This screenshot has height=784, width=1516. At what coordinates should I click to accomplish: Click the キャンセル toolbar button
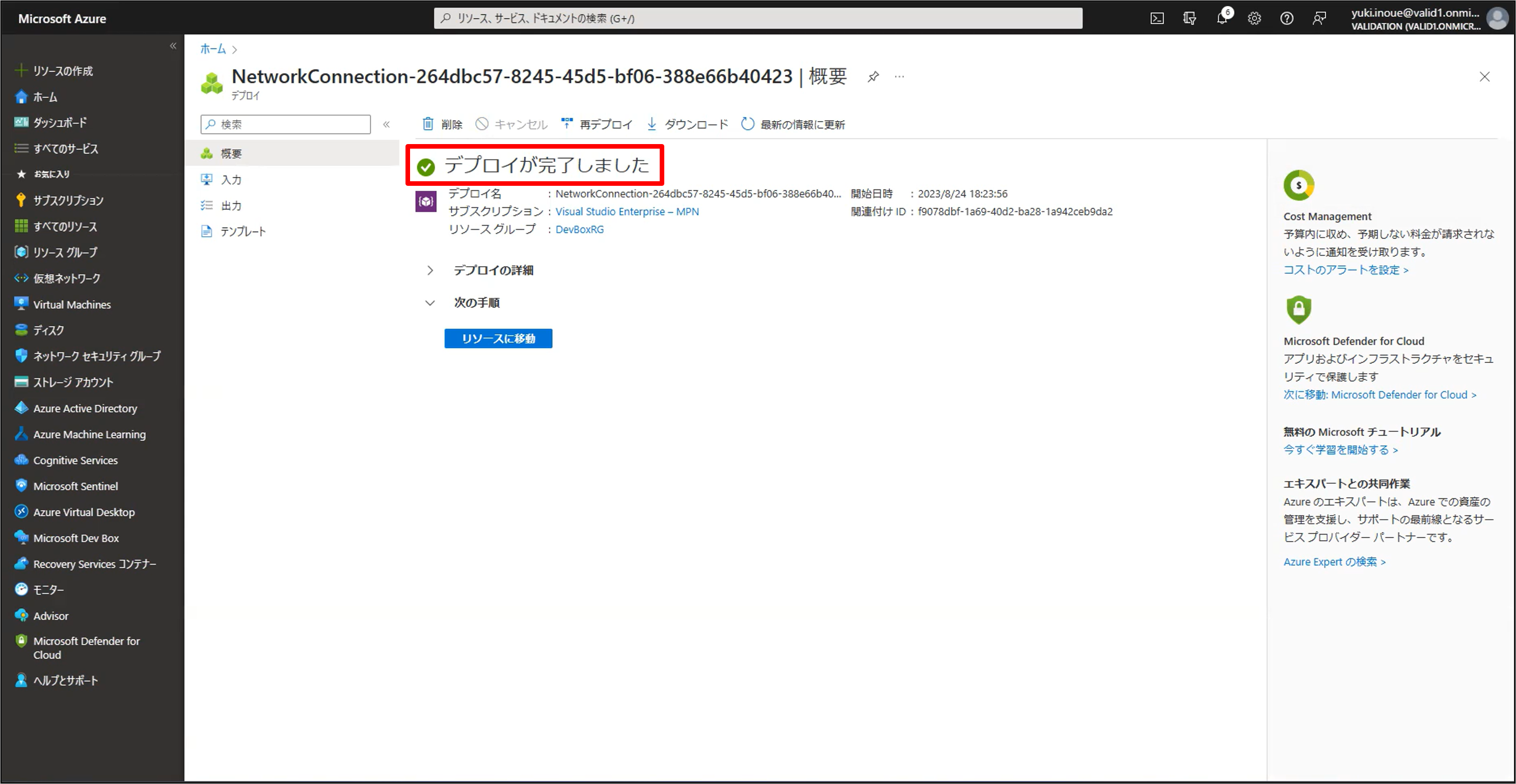click(x=511, y=124)
